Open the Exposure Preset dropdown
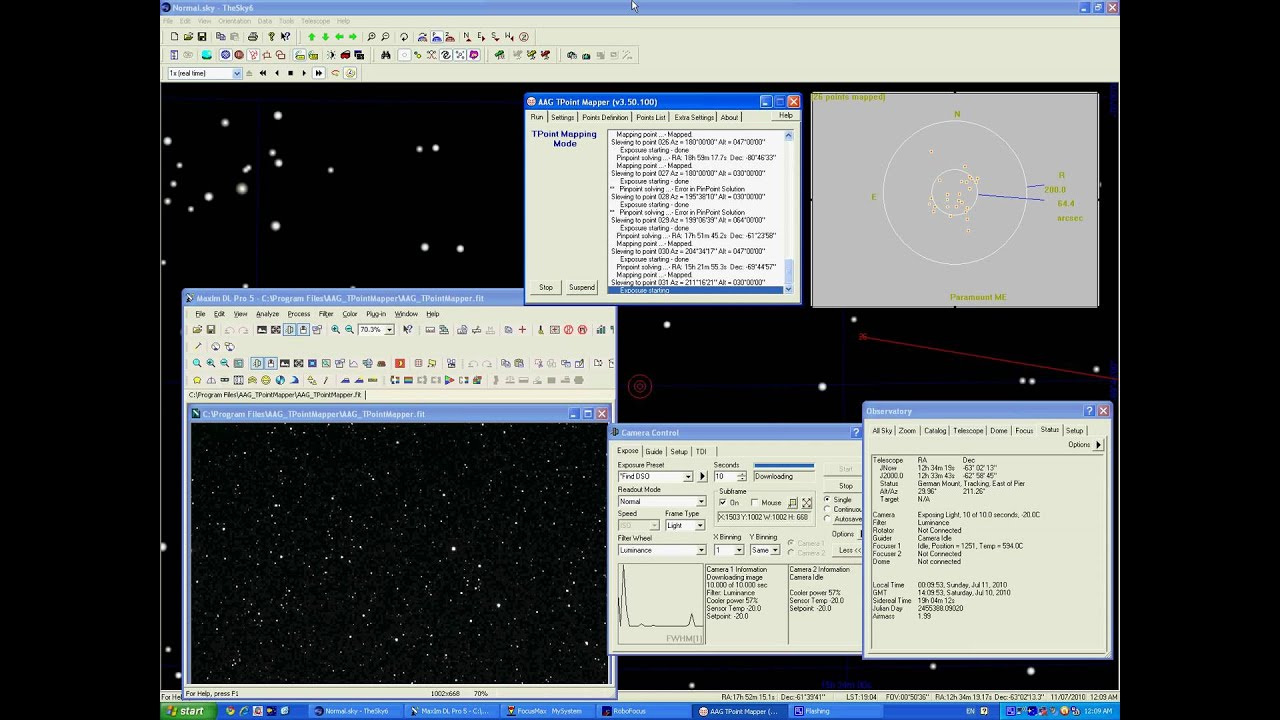The width and height of the screenshot is (1280, 720). (688, 477)
